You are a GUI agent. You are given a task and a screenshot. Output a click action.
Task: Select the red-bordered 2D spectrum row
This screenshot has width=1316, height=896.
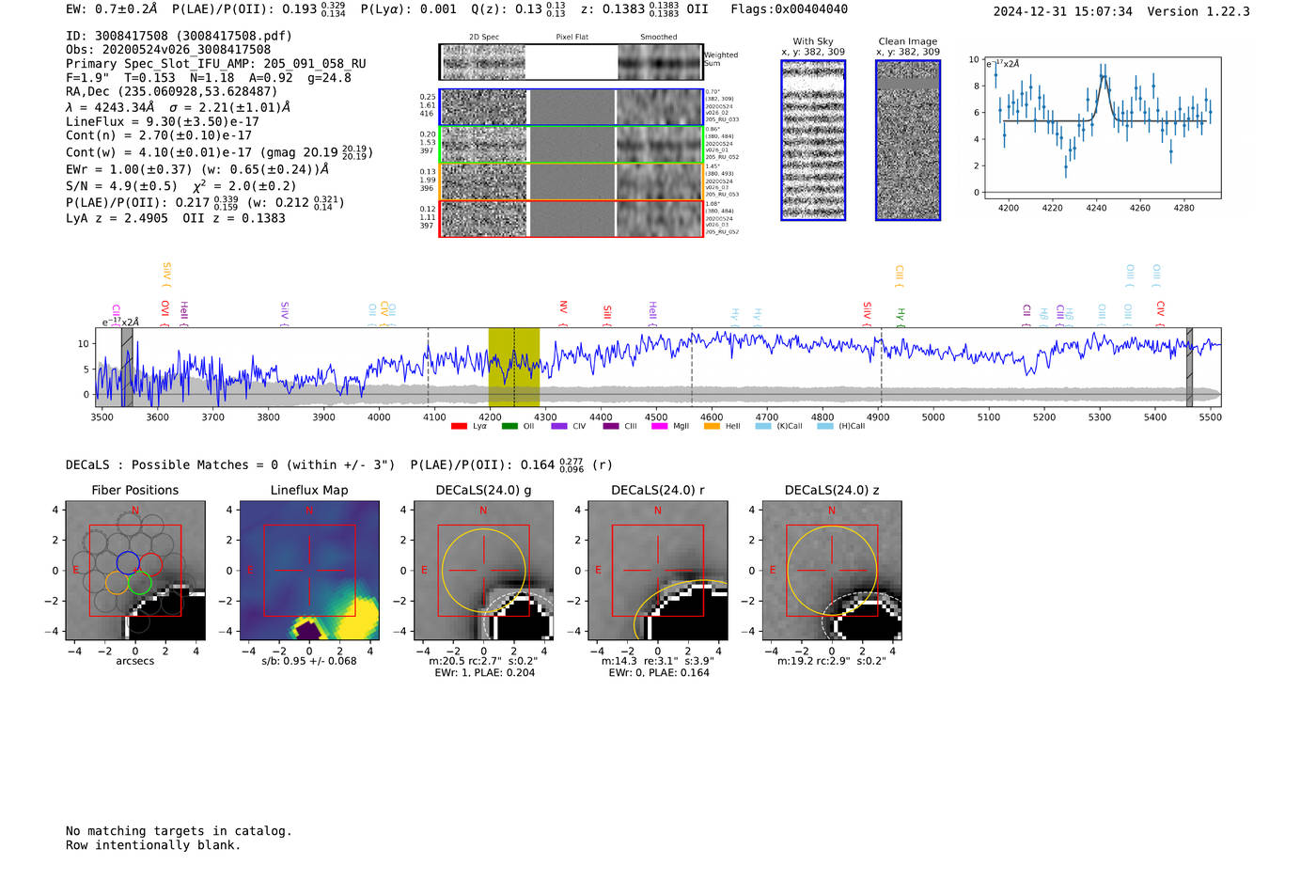tap(572, 219)
